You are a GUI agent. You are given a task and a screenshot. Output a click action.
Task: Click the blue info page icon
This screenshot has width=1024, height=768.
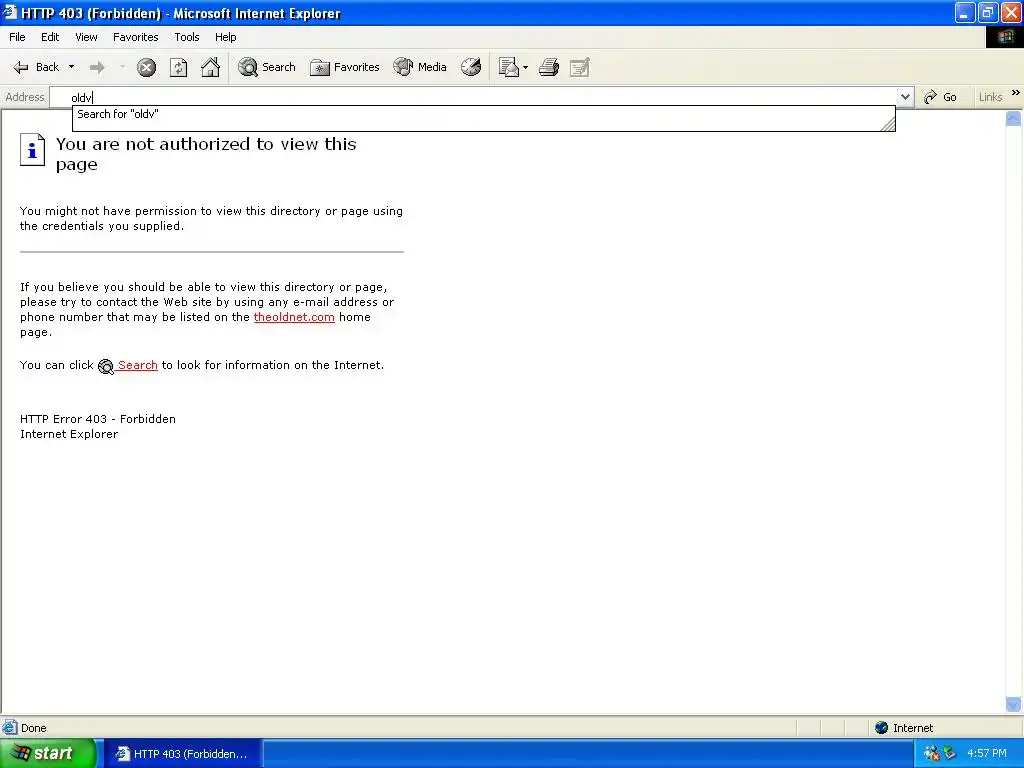click(32, 150)
